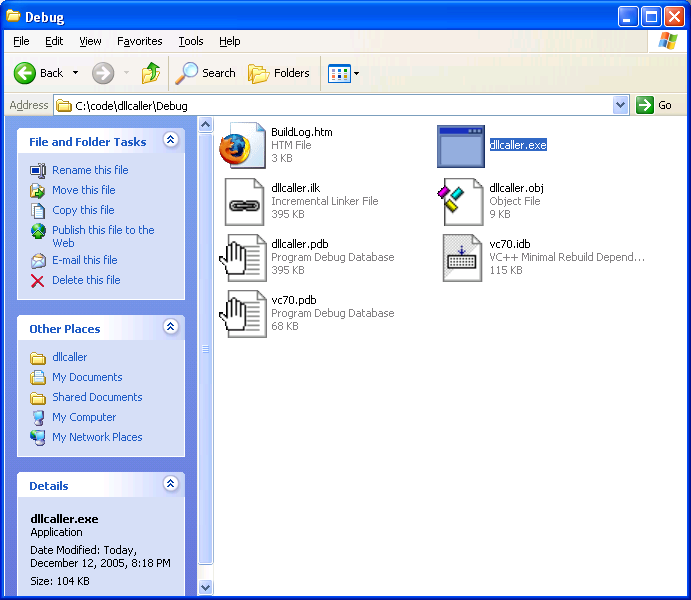Collapse the Details panel
Screen dimensions: 691x600
171,484
